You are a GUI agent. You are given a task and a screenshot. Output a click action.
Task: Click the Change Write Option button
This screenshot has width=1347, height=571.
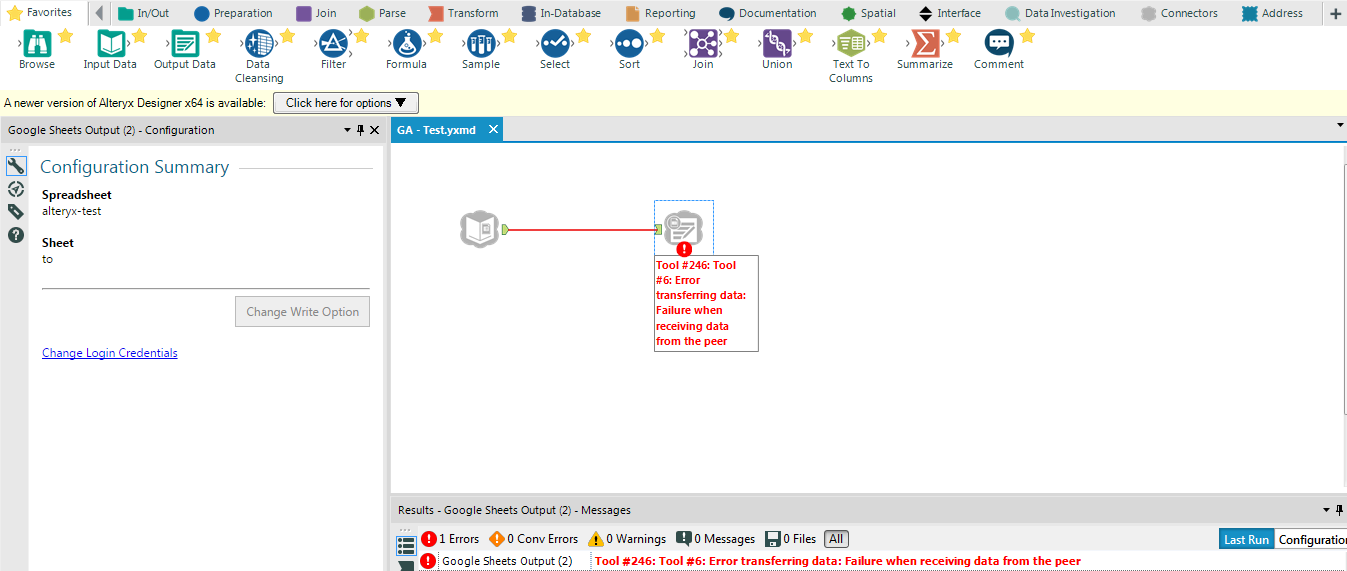[x=302, y=312]
